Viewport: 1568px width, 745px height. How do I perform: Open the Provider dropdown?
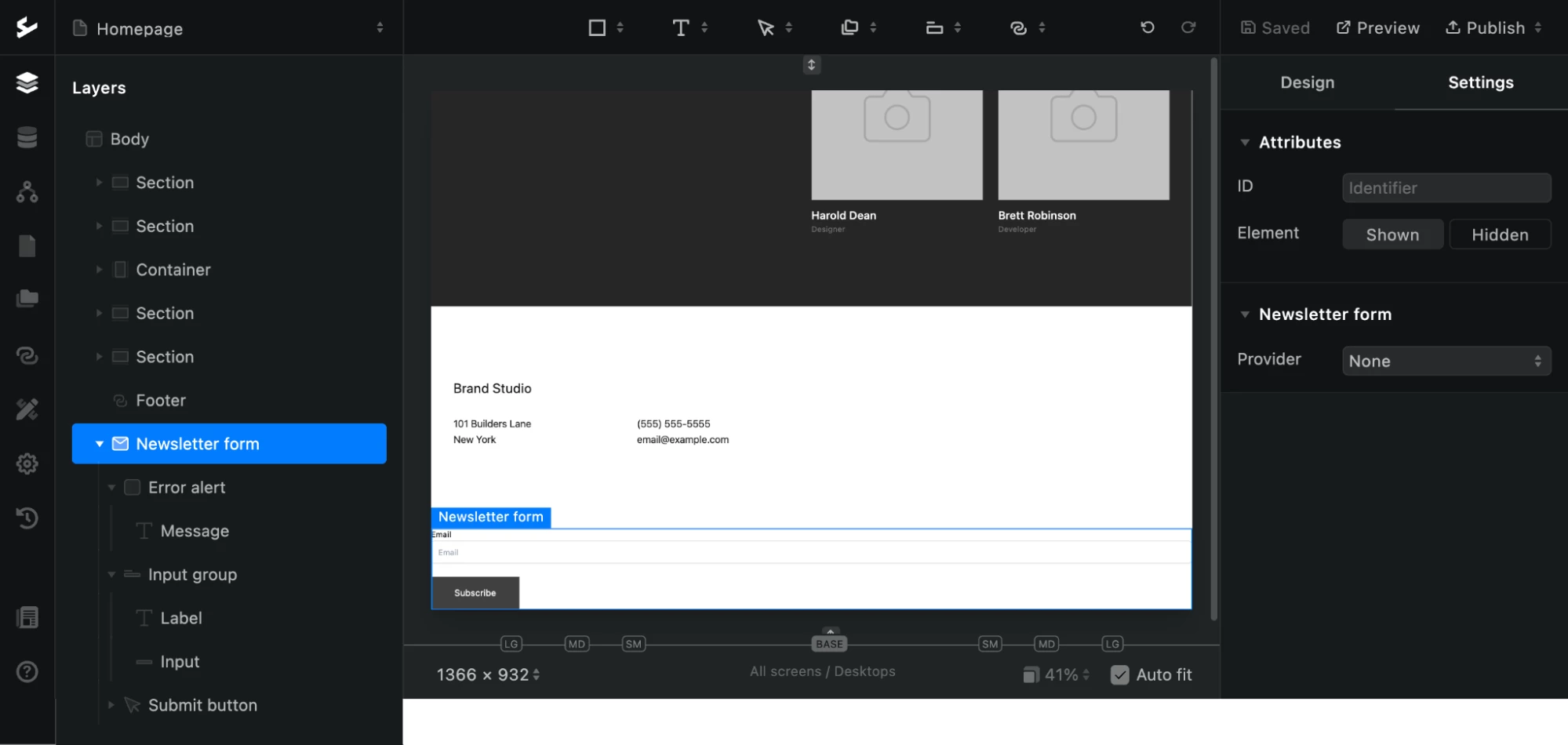click(1446, 361)
